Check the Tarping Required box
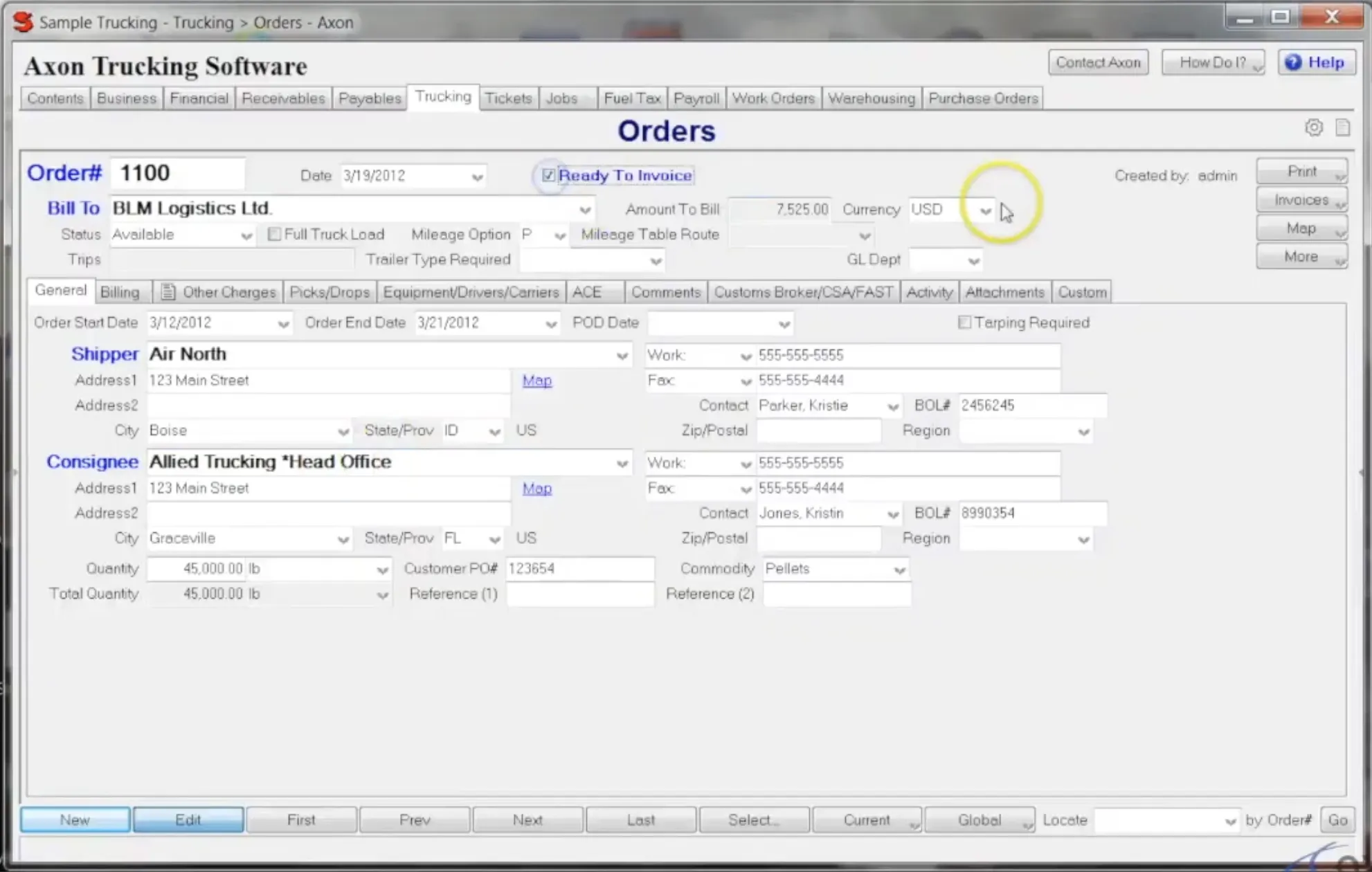Viewport: 1372px width, 872px height. 964,323
